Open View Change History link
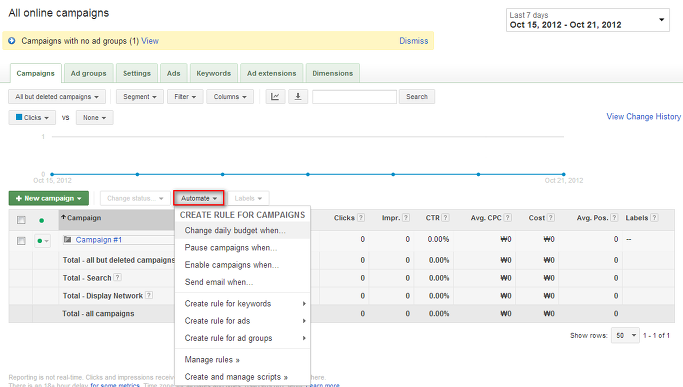Image resolution: width=683 pixels, height=387 pixels. (643, 116)
